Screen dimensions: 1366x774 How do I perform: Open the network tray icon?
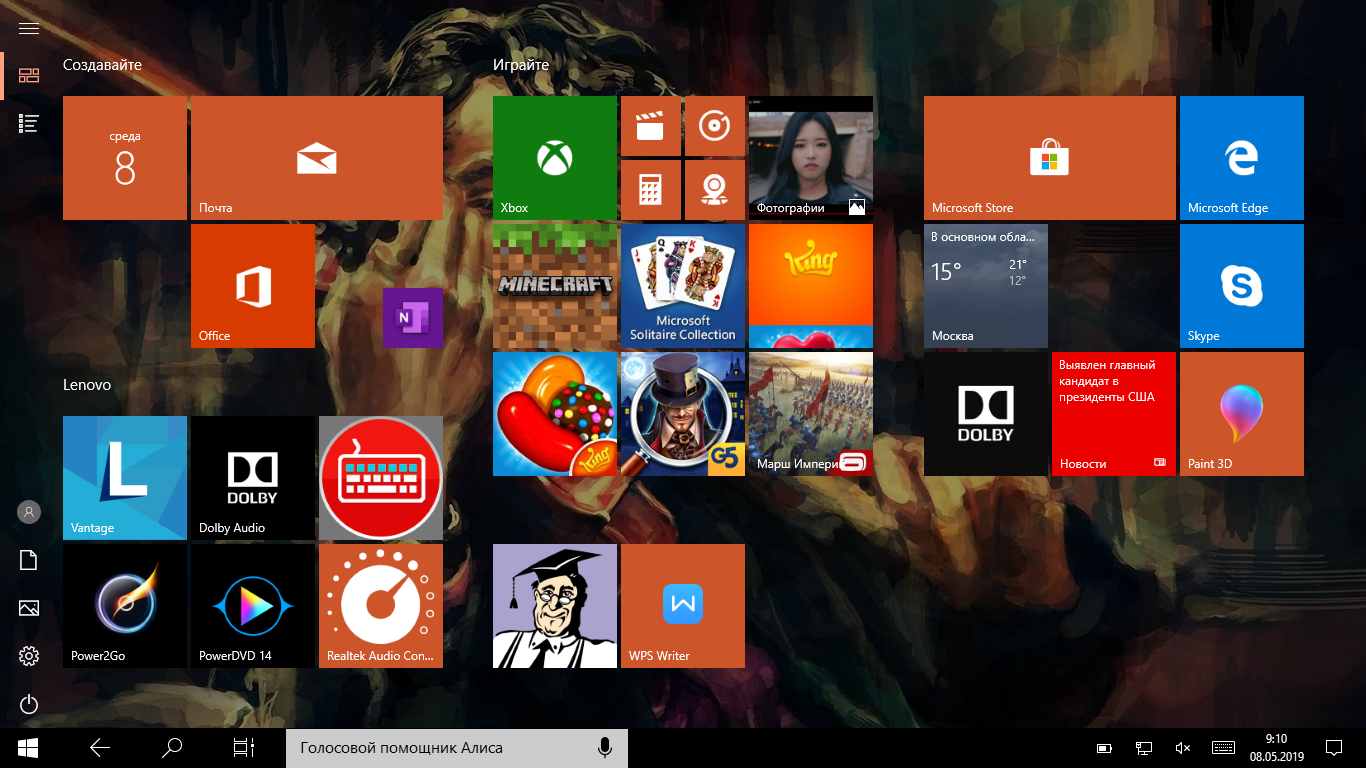point(1144,748)
